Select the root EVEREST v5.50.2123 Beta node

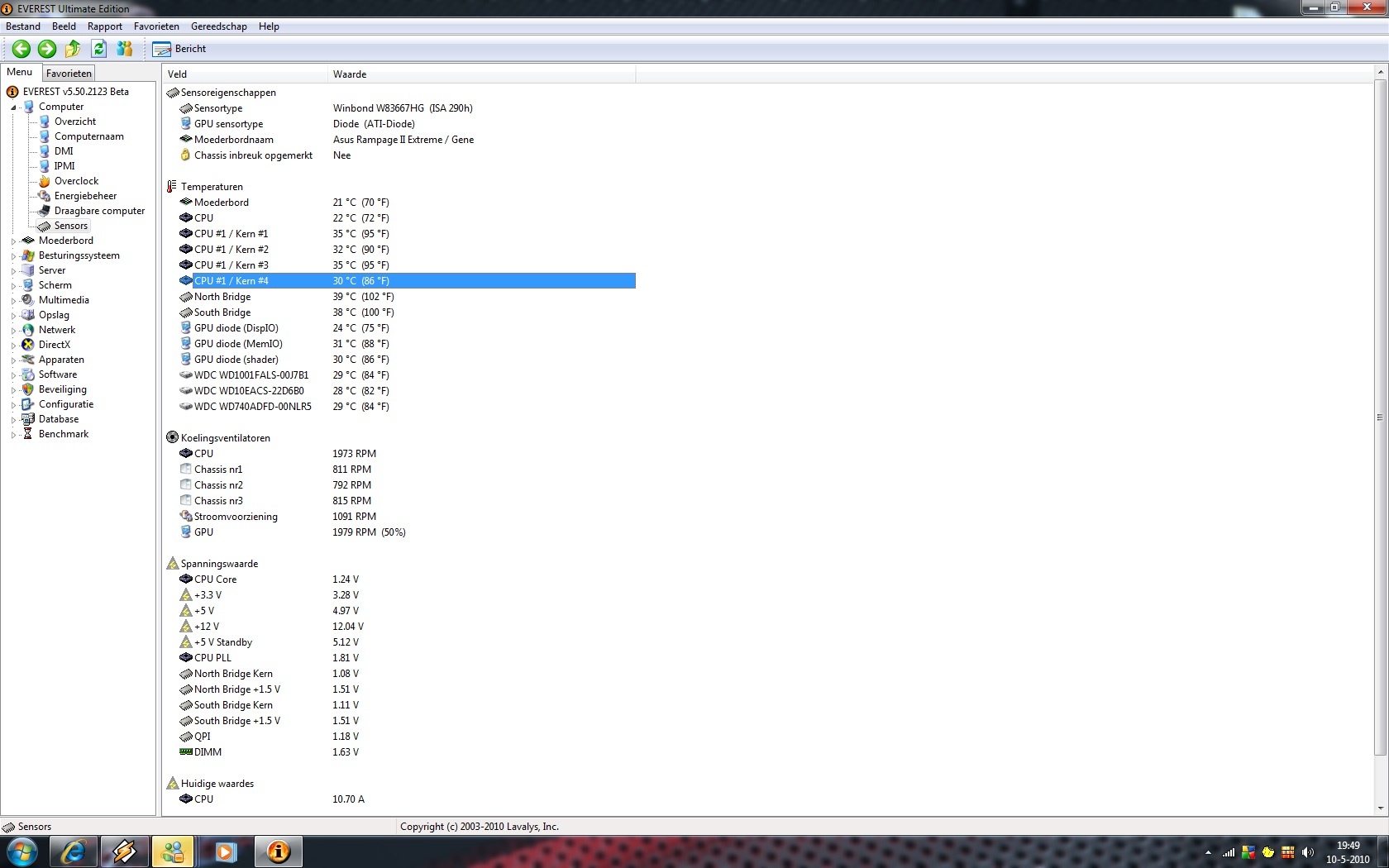click(x=76, y=92)
